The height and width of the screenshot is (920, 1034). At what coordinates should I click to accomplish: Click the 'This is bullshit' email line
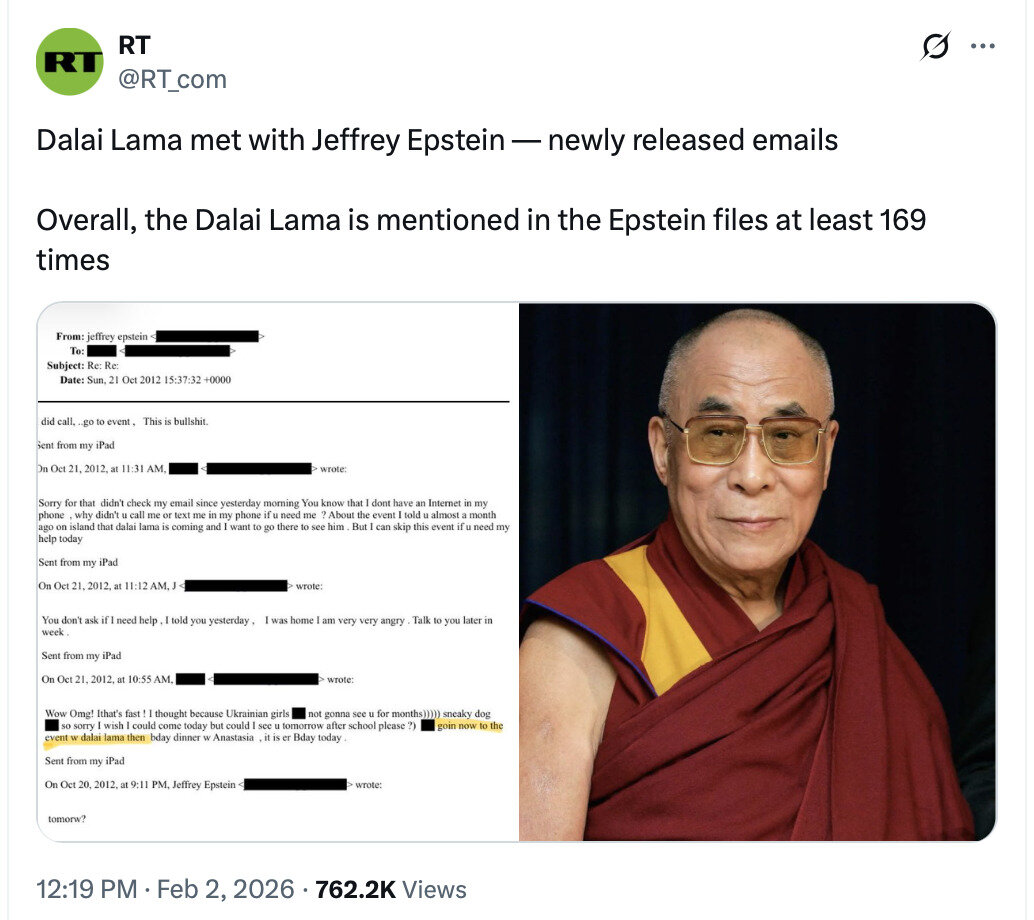[175, 421]
